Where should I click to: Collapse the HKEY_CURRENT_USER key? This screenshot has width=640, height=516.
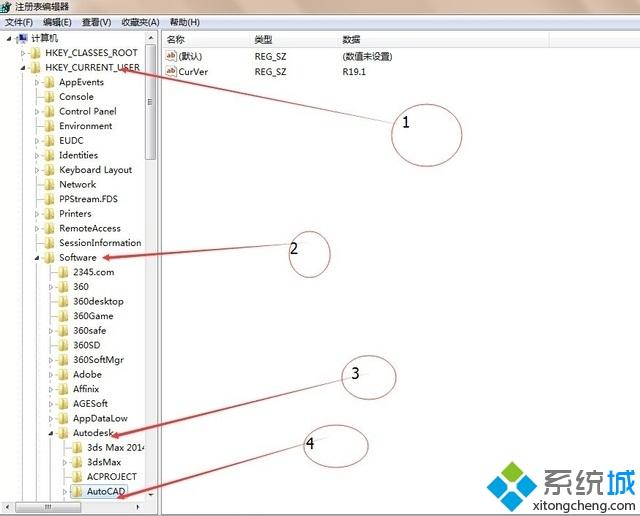pos(23,68)
